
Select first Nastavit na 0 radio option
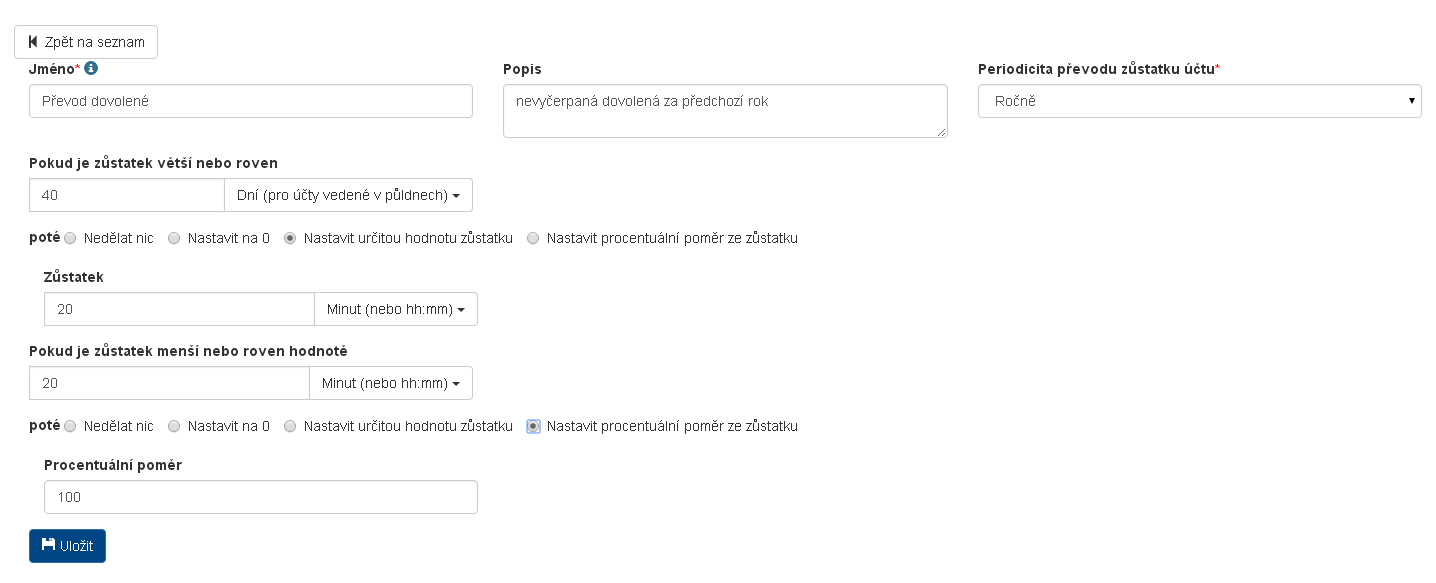pyautogui.click(x=174, y=238)
